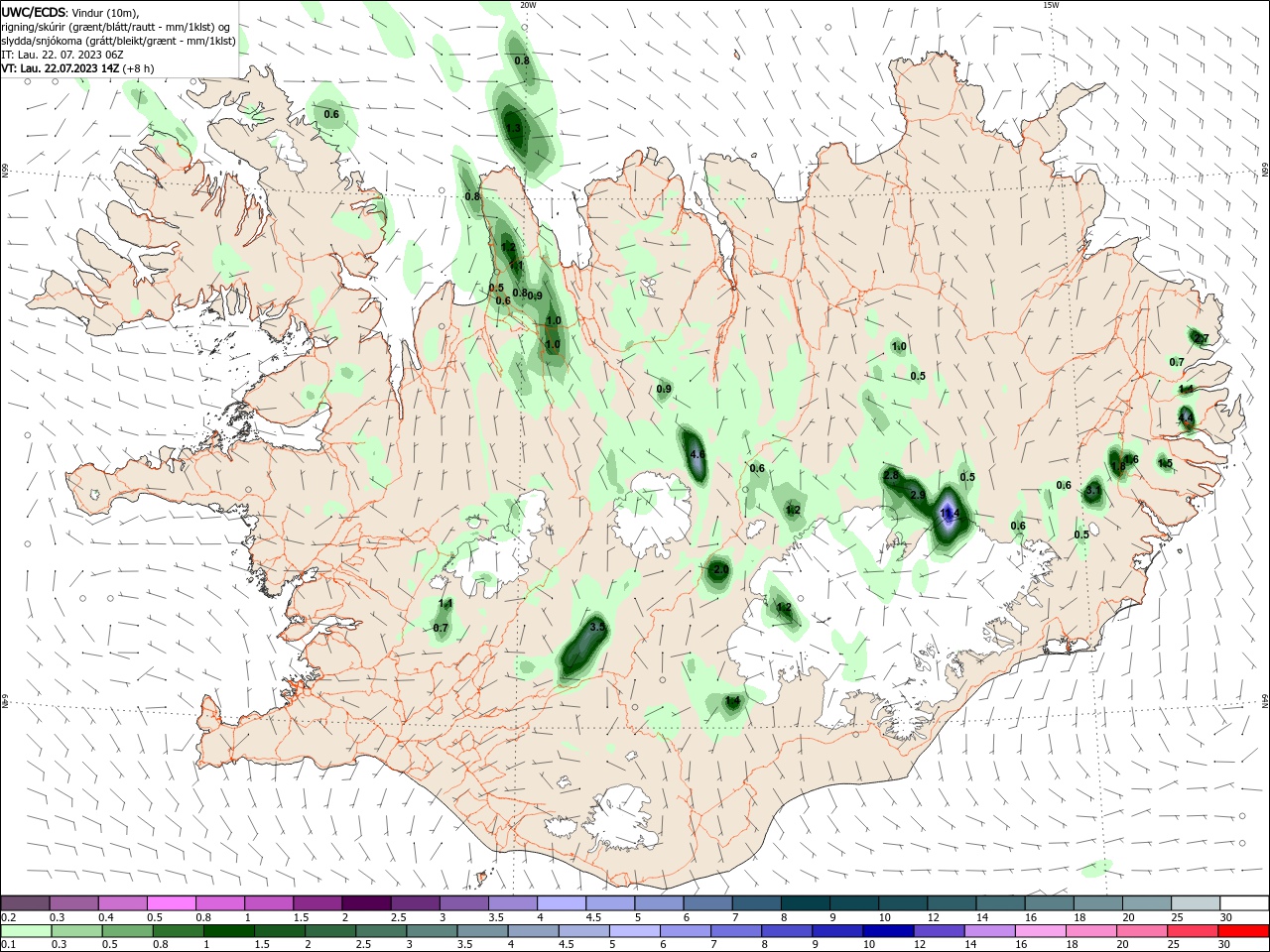This screenshot has width=1270, height=952.
Task: Click the pale lavender 4 snow-scale swatch
Action: pos(561,903)
